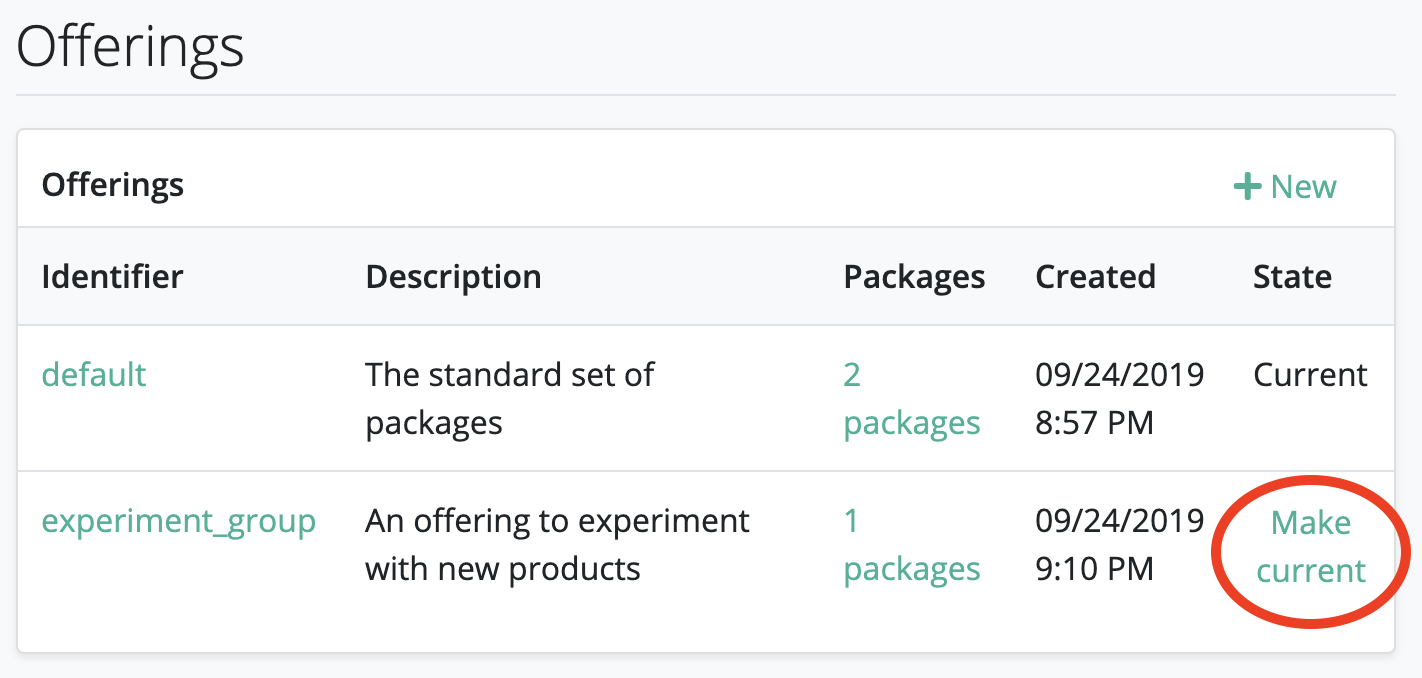Click the standard set of packages description
This screenshot has width=1422, height=678.
click(x=509, y=399)
